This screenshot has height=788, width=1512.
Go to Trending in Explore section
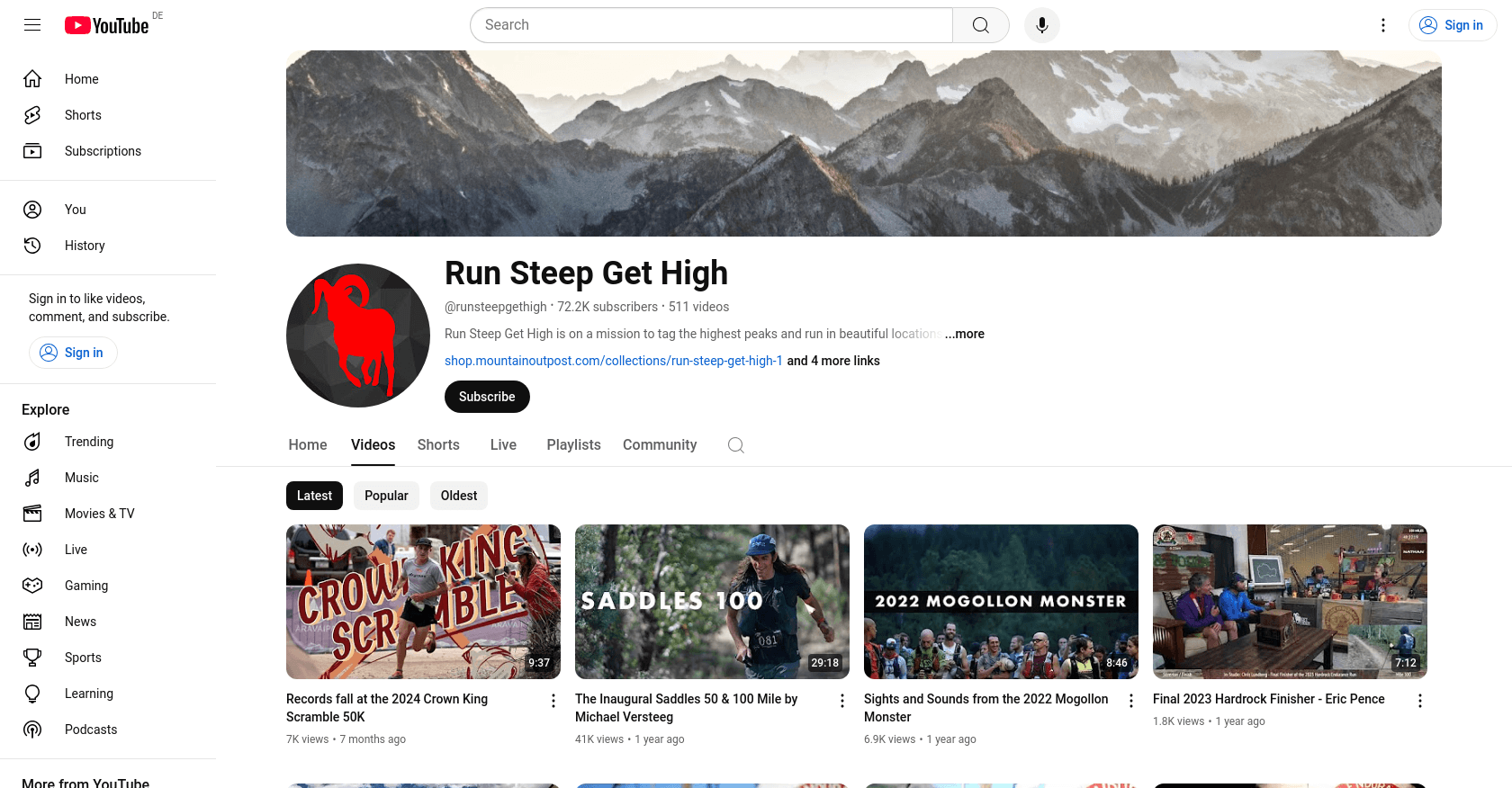point(89,442)
